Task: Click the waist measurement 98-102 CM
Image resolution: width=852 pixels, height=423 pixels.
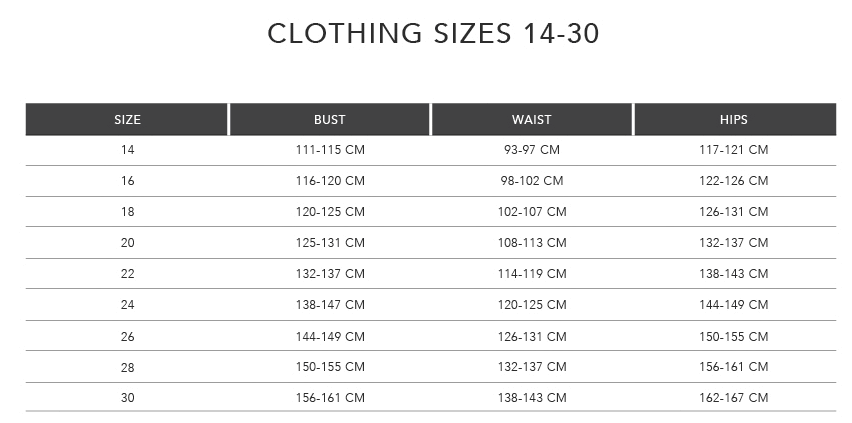Action: click(531, 181)
